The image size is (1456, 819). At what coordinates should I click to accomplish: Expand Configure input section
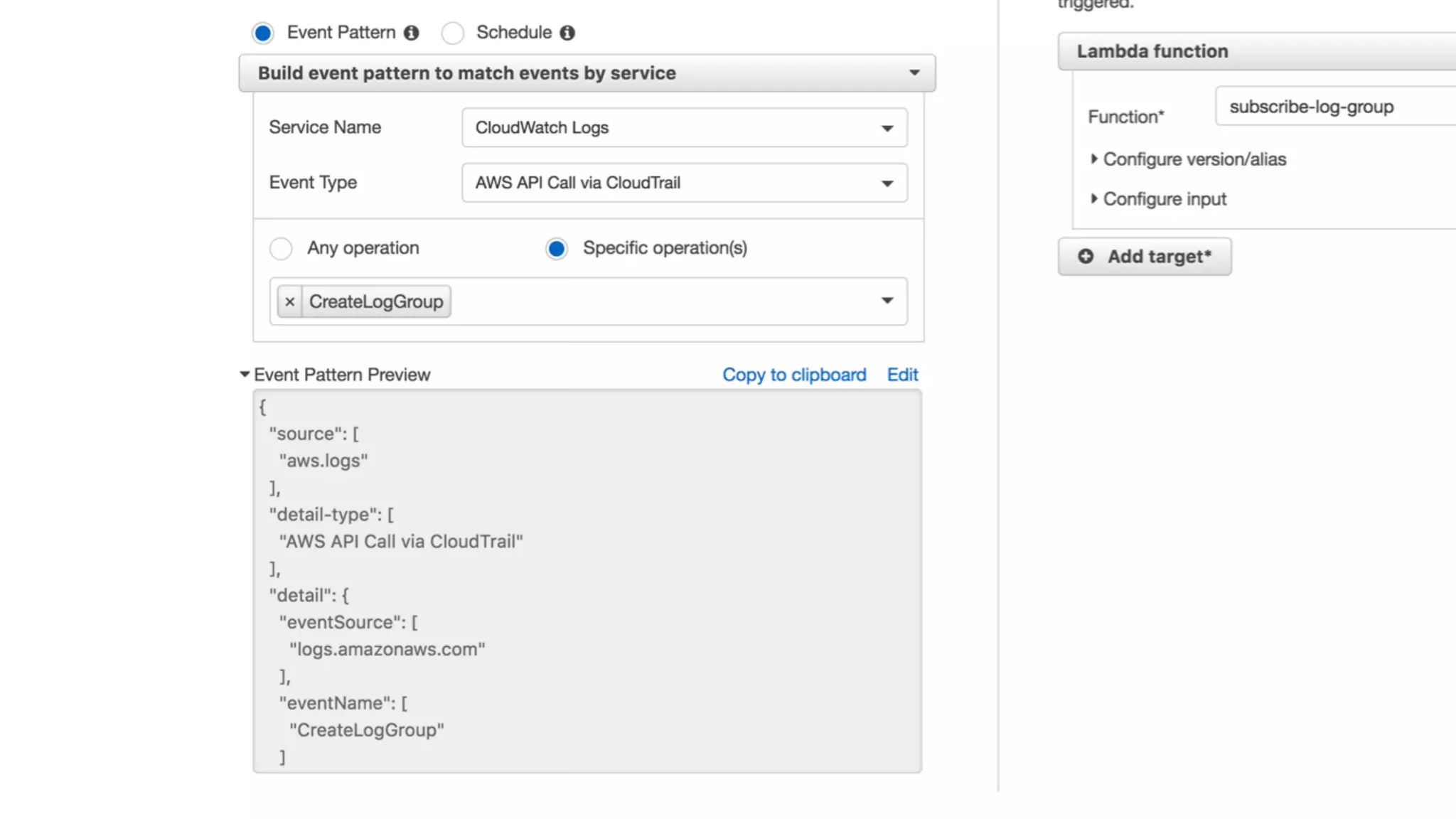(x=1164, y=199)
